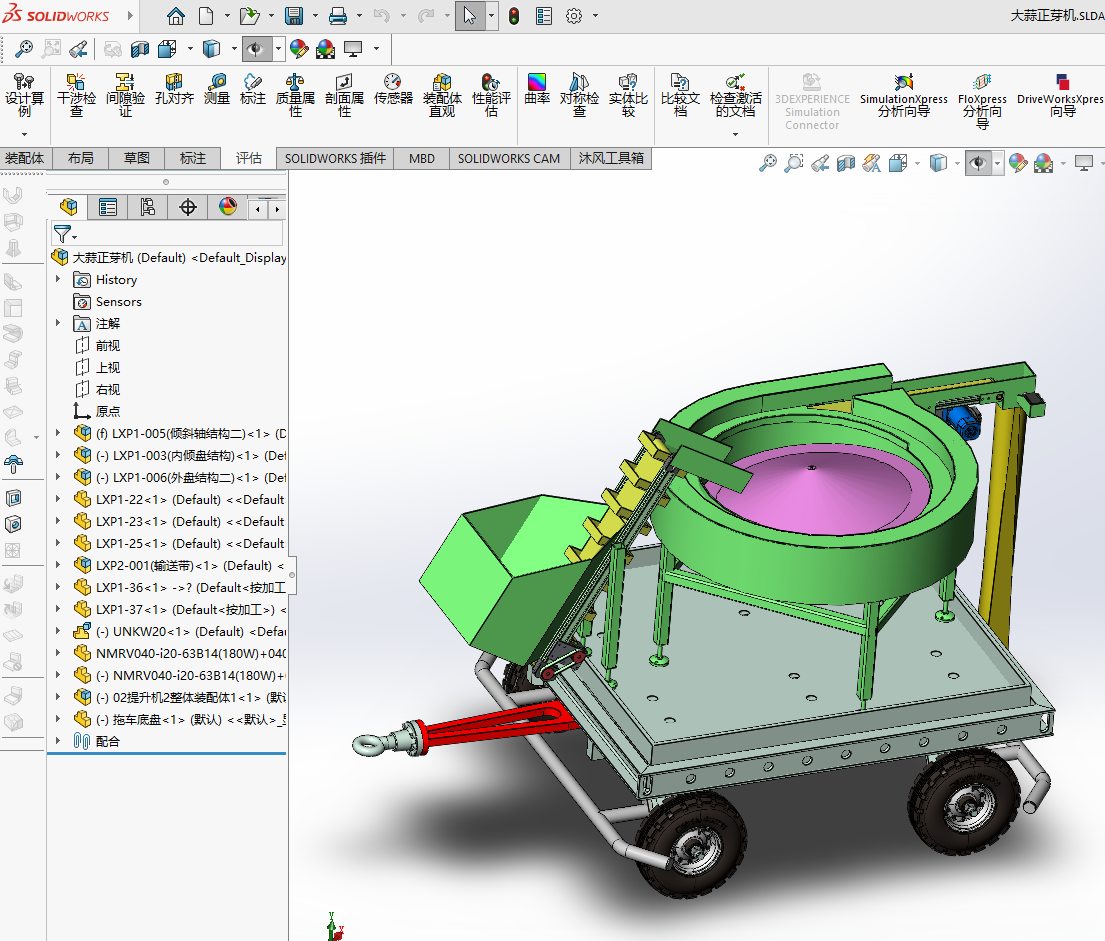The height and width of the screenshot is (941, 1105).
Task: Launch SimulationXpress 分析向导
Action: click(x=904, y=94)
